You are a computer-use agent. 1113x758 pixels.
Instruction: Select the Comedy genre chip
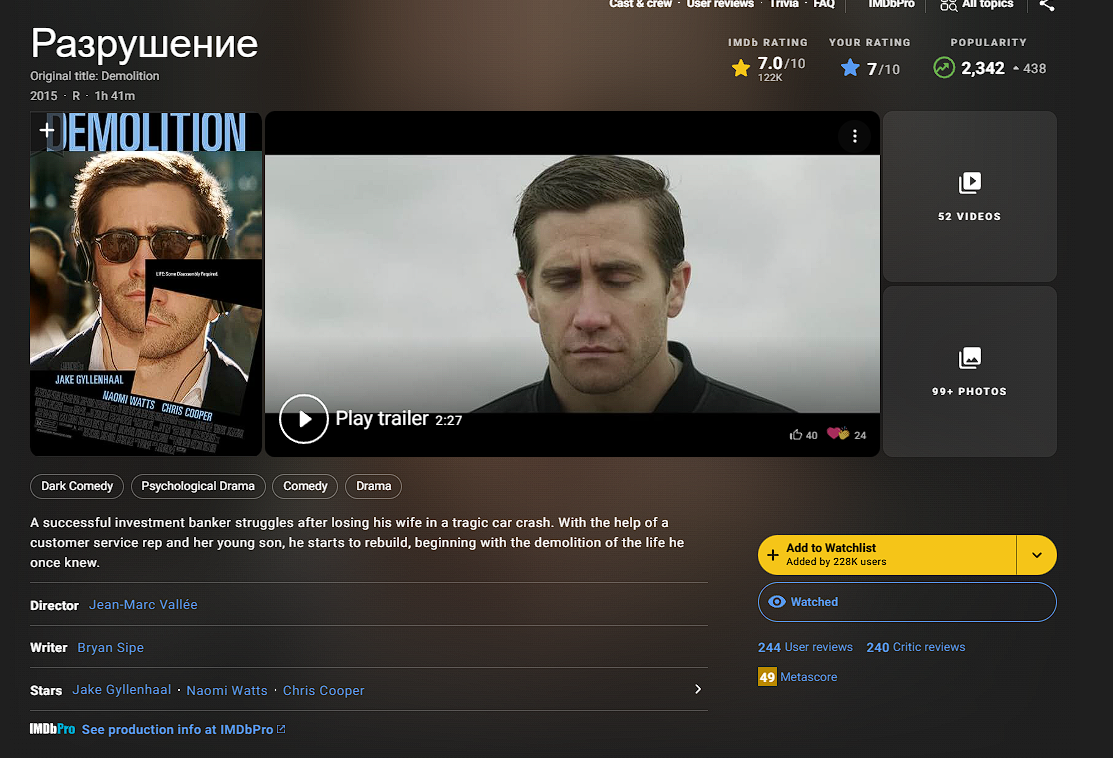[x=305, y=486]
